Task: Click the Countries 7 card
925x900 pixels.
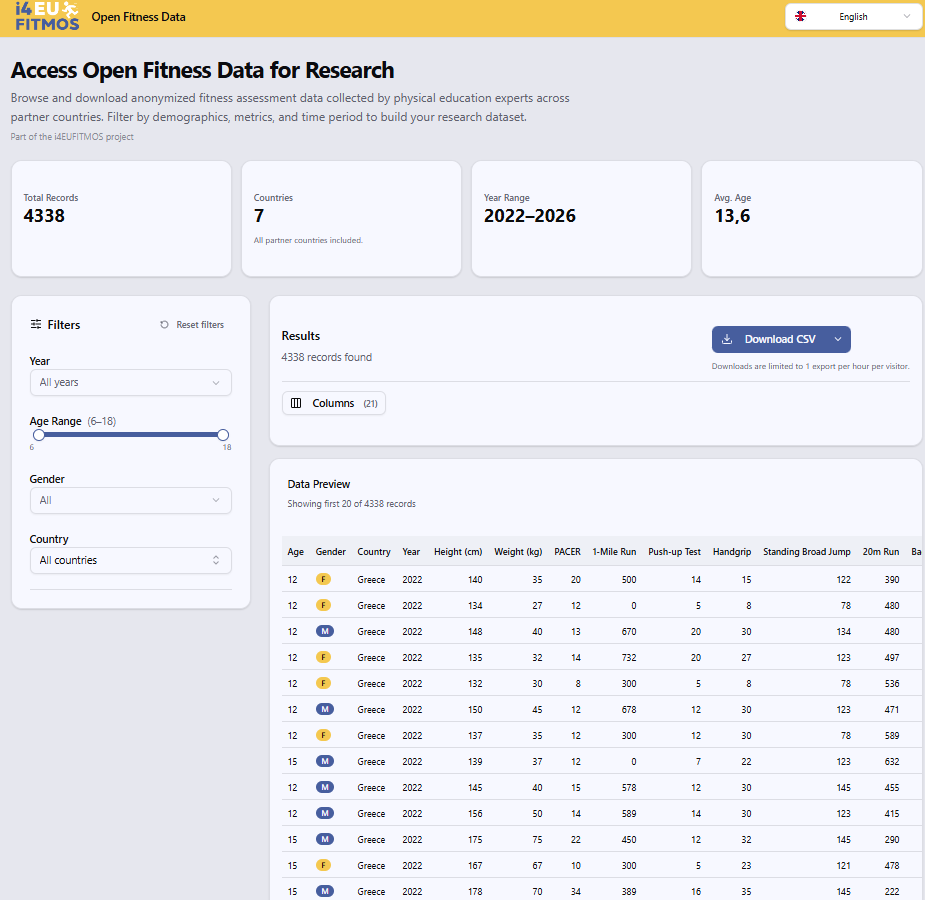Action: (x=352, y=219)
